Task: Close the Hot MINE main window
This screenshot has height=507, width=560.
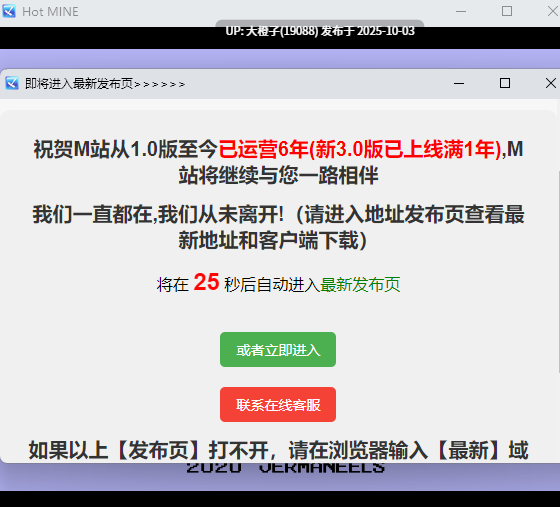Action: [x=552, y=11]
